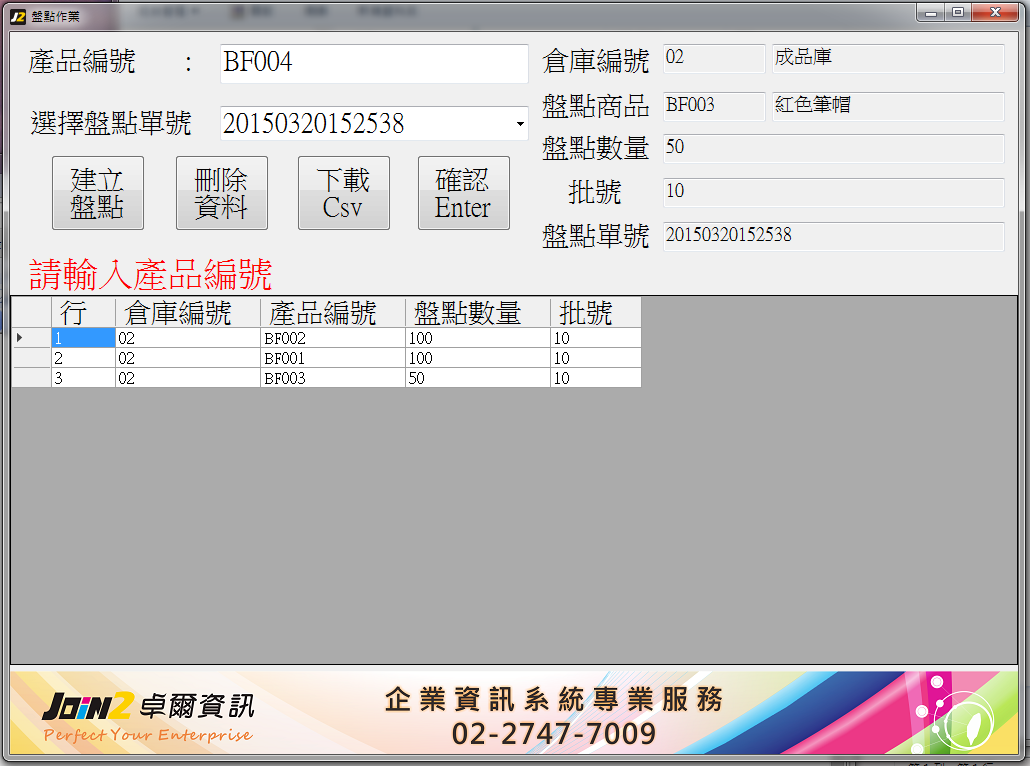Image resolution: width=1030 pixels, height=766 pixels.
Task: Open the 選擇盤點單號 dropdown arrow
Action: pos(520,124)
